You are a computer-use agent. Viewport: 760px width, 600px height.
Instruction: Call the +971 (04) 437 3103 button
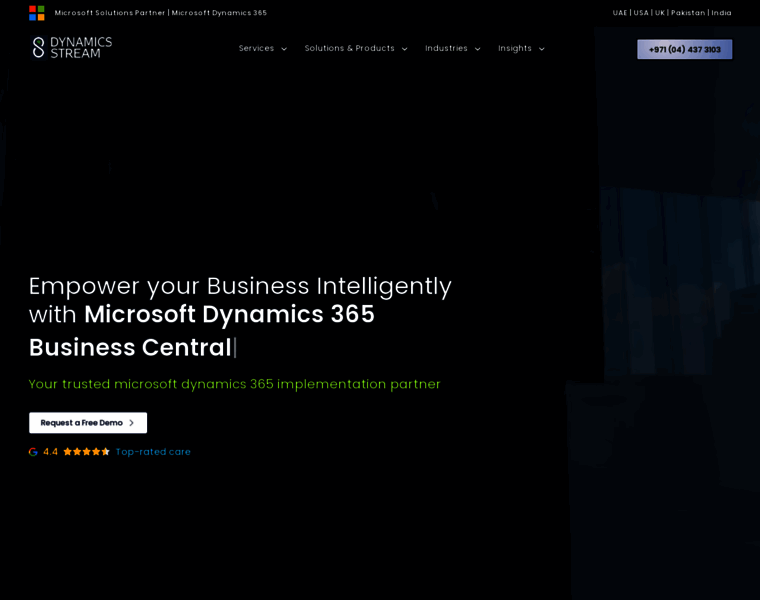point(684,49)
